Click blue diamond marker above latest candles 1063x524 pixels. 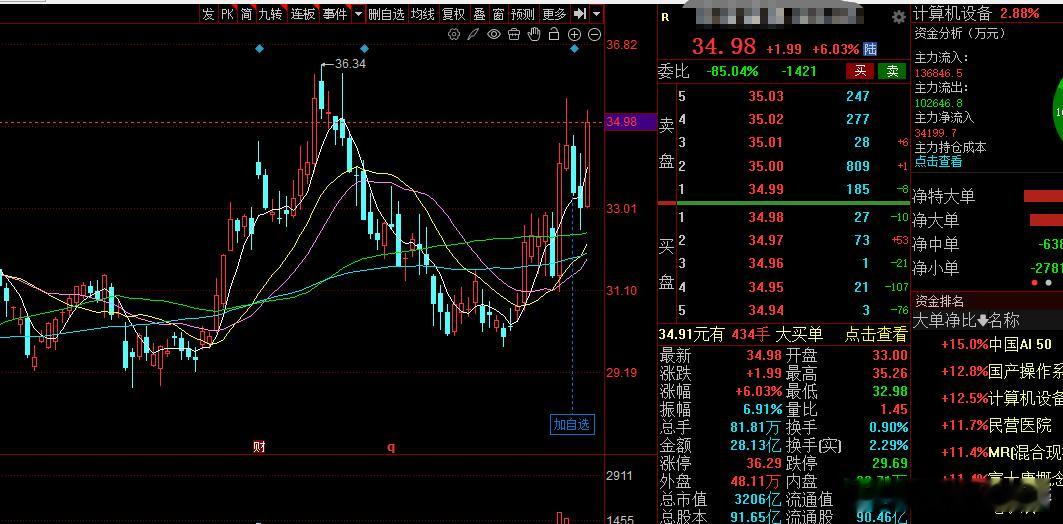(574, 49)
